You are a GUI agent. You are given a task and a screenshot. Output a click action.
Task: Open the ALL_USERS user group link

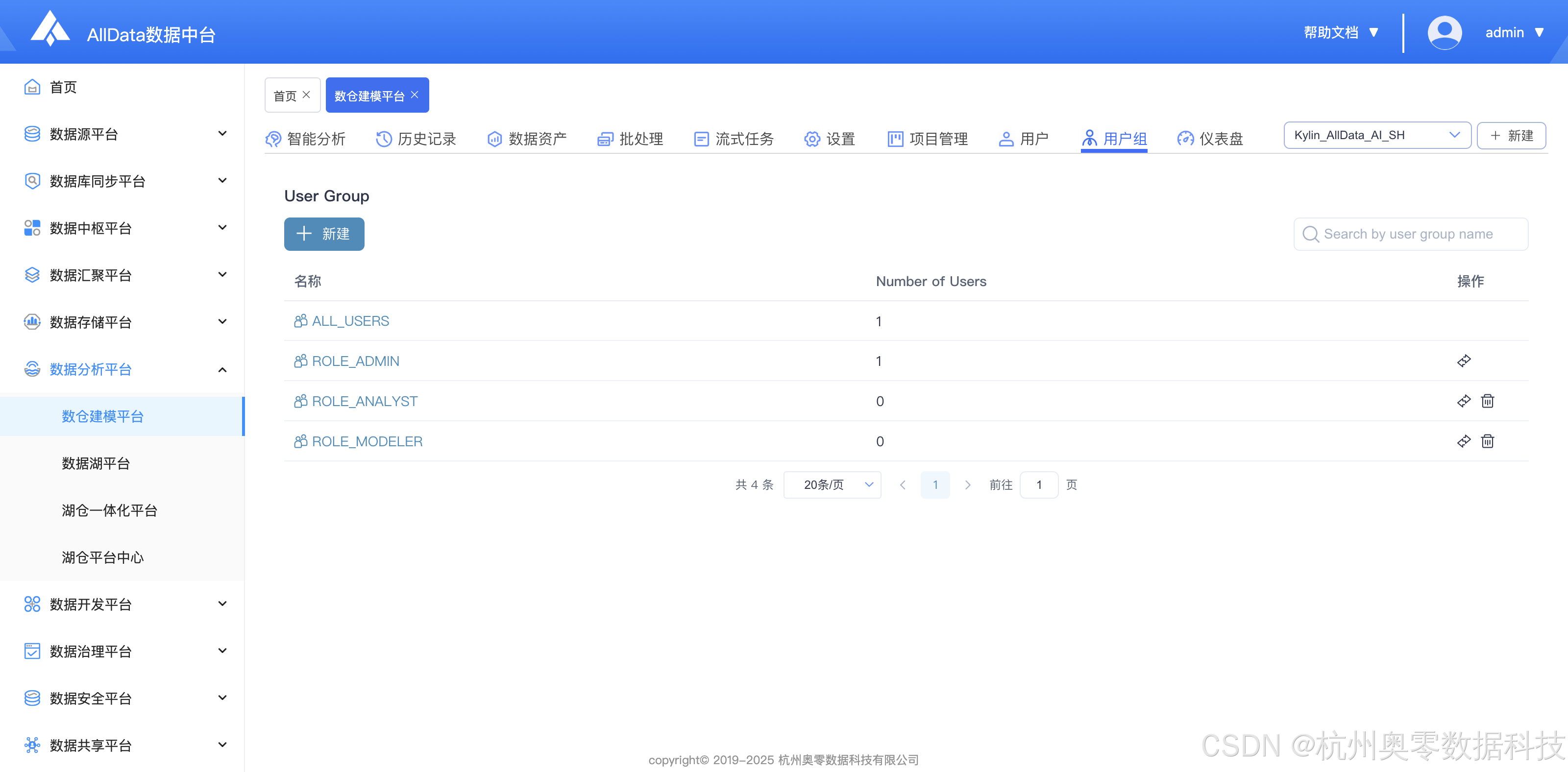click(351, 320)
